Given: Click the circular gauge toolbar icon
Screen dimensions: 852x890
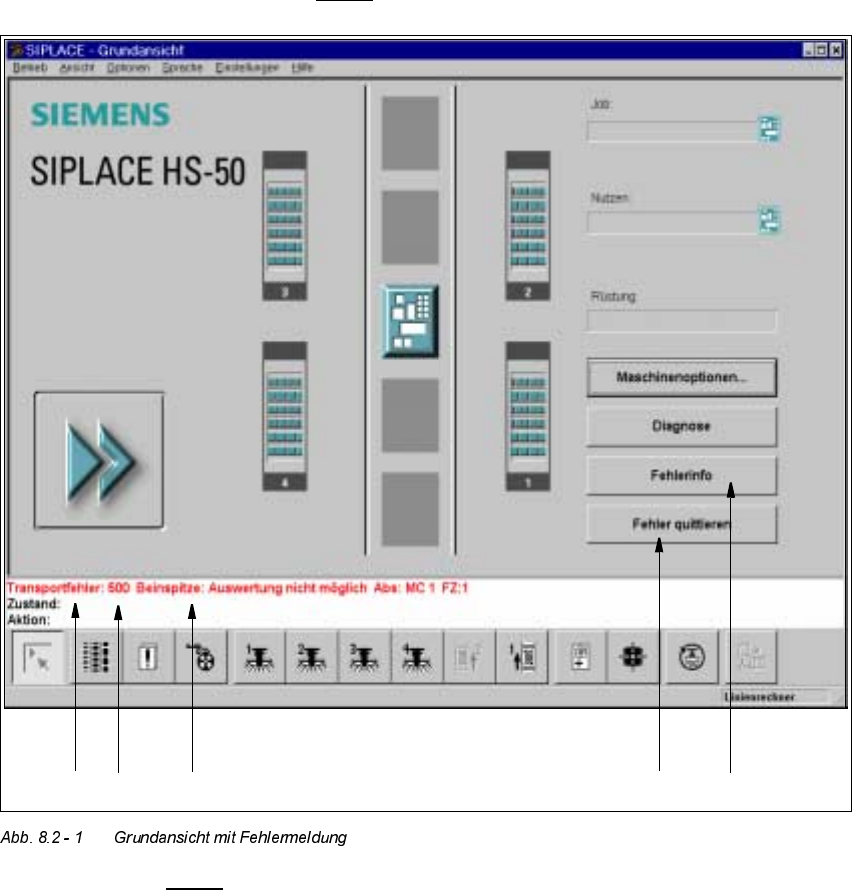Looking at the screenshot, I should tap(691, 657).
